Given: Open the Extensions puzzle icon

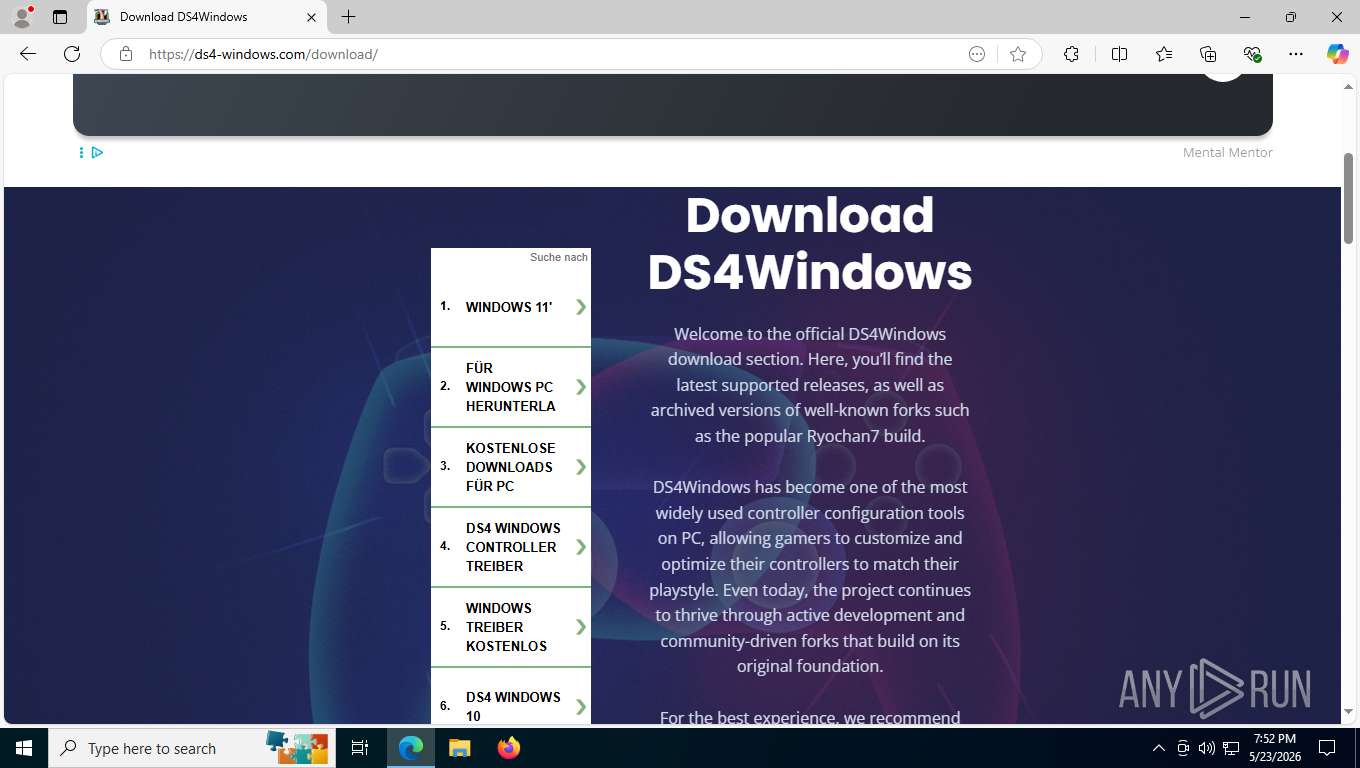Looking at the screenshot, I should pos(1071,54).
